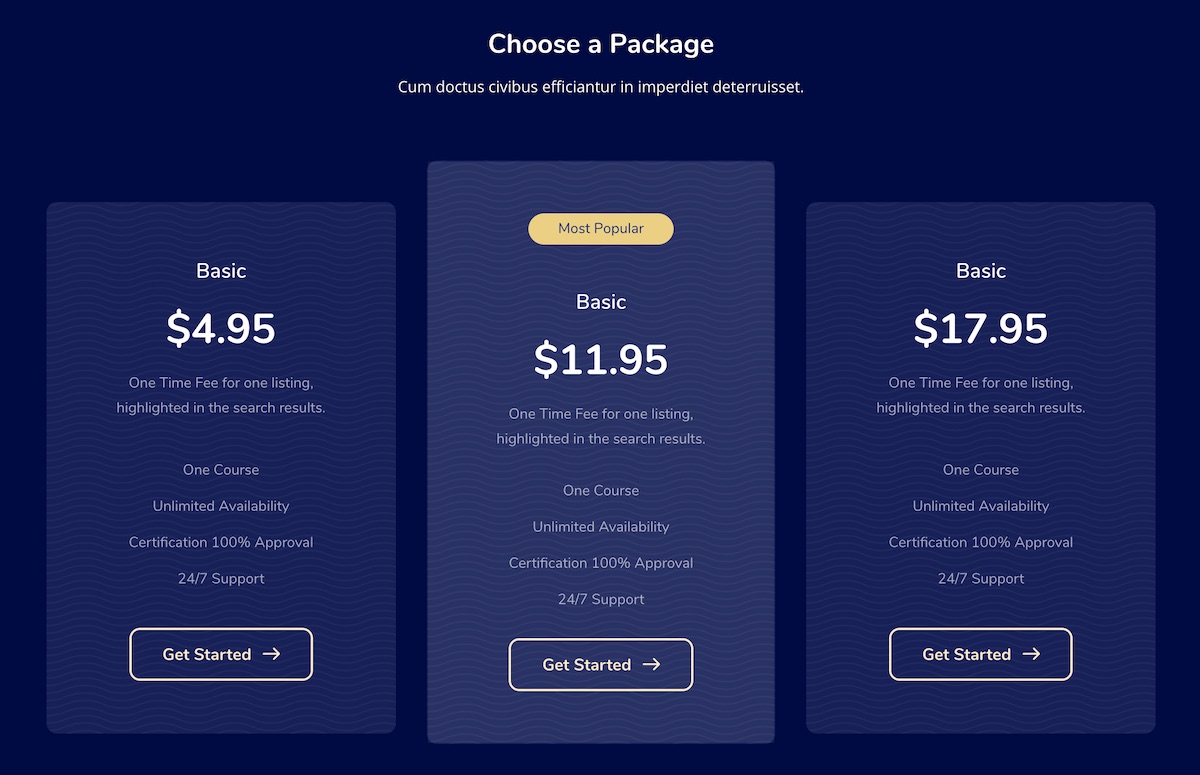The width and height of the screenshot is (1200, 775).
Task: Click One Course in the $11.95 card
Action: point(601,491)
